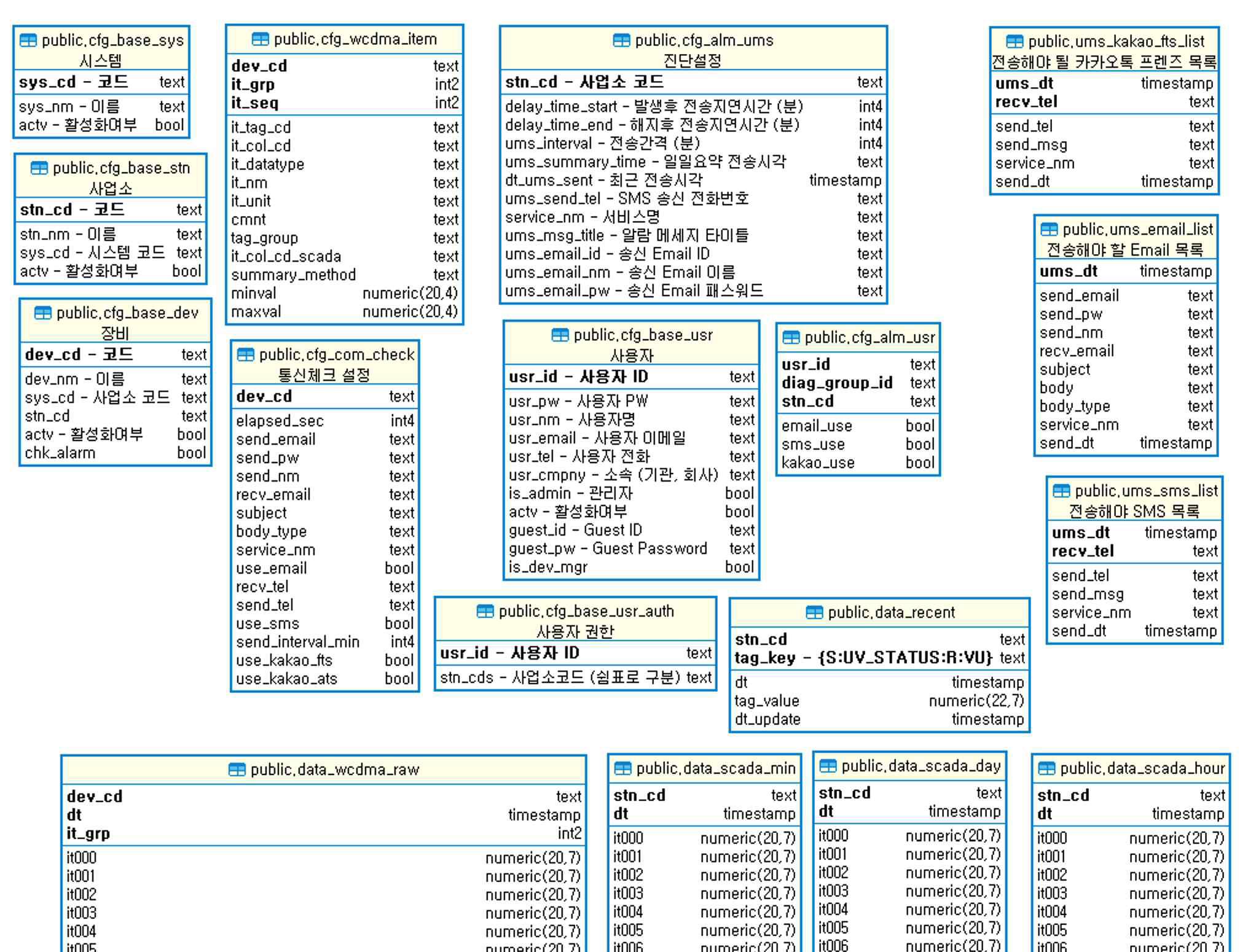Click the delay_time_start column in cfg_alm_ums
Viewport: 1256px width, 952px height.
point(694,107)
